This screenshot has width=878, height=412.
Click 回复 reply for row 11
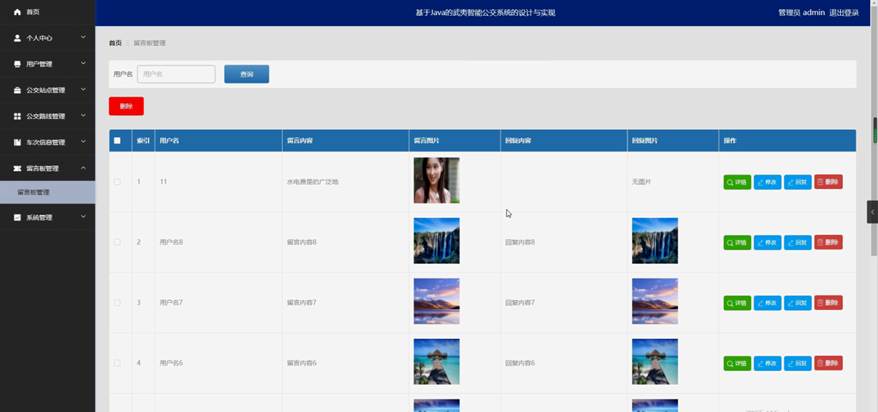pyautogui.click(x=797, y=182)
